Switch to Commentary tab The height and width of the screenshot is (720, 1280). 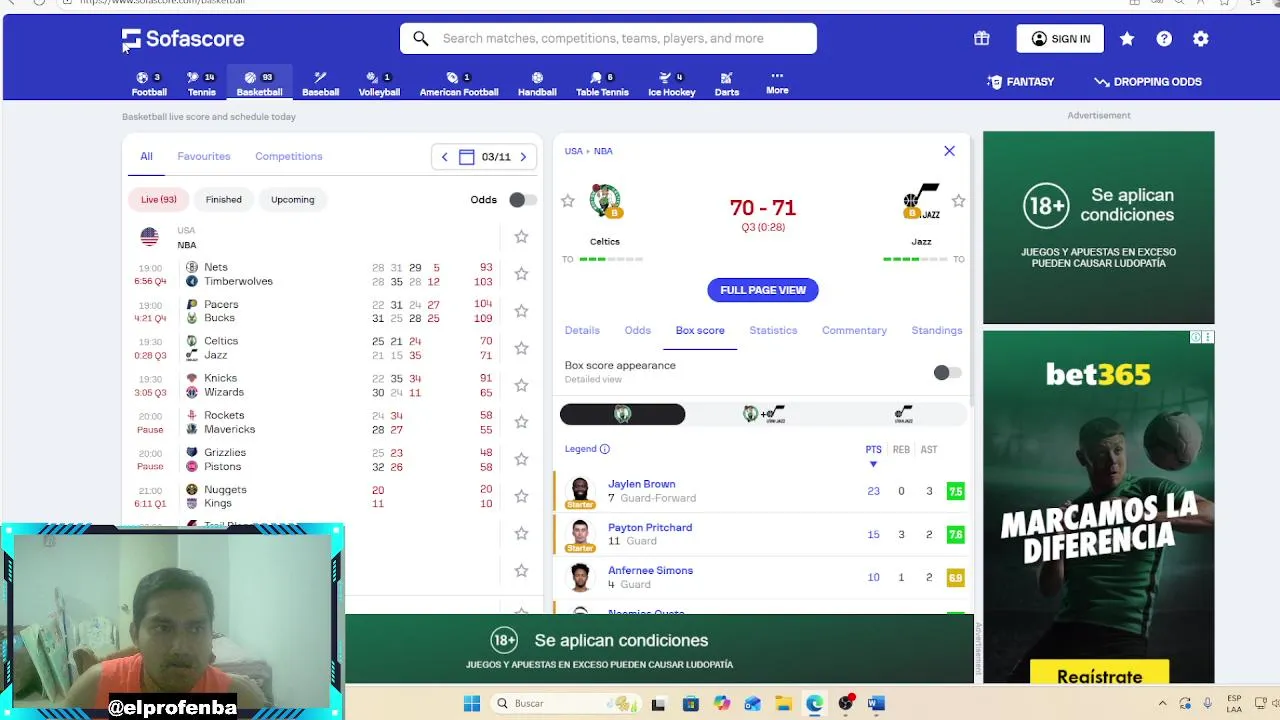click(854, 330)
